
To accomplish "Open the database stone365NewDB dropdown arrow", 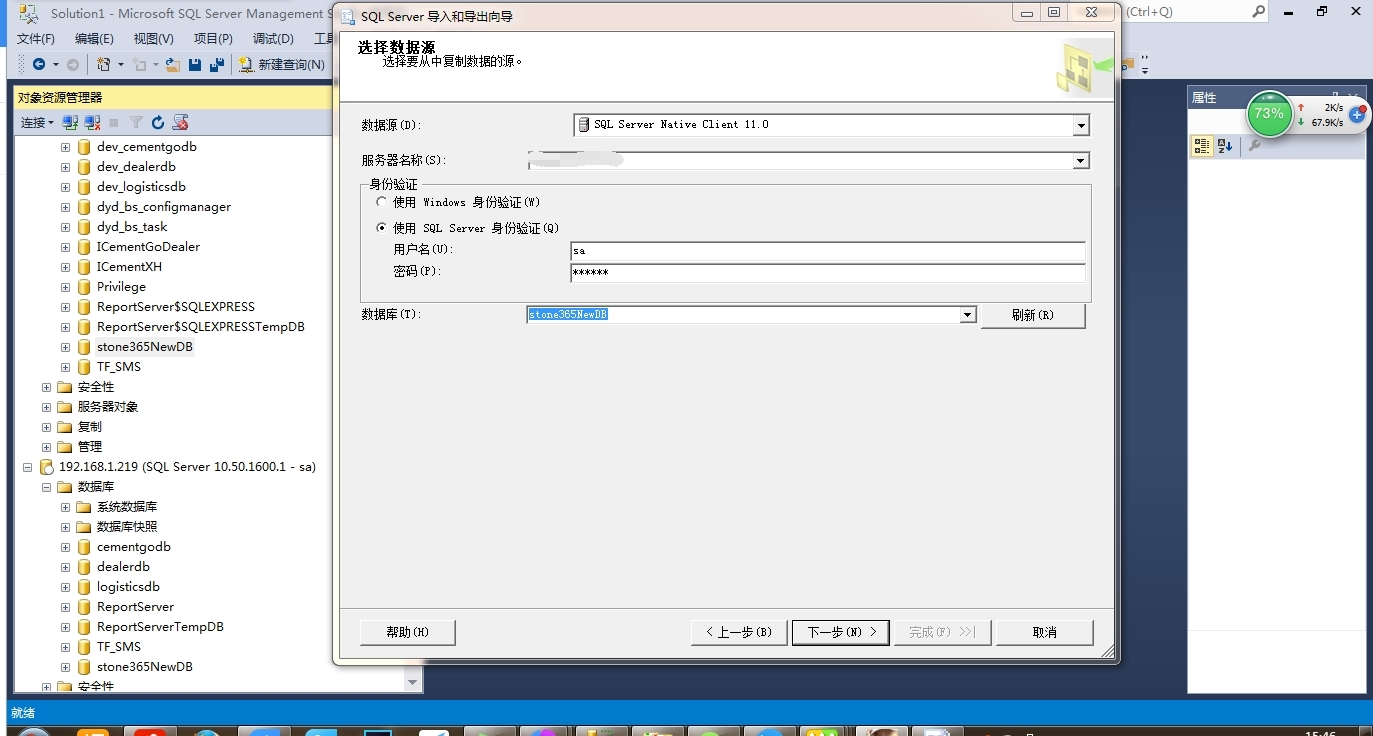I will (x=967, y=315).
